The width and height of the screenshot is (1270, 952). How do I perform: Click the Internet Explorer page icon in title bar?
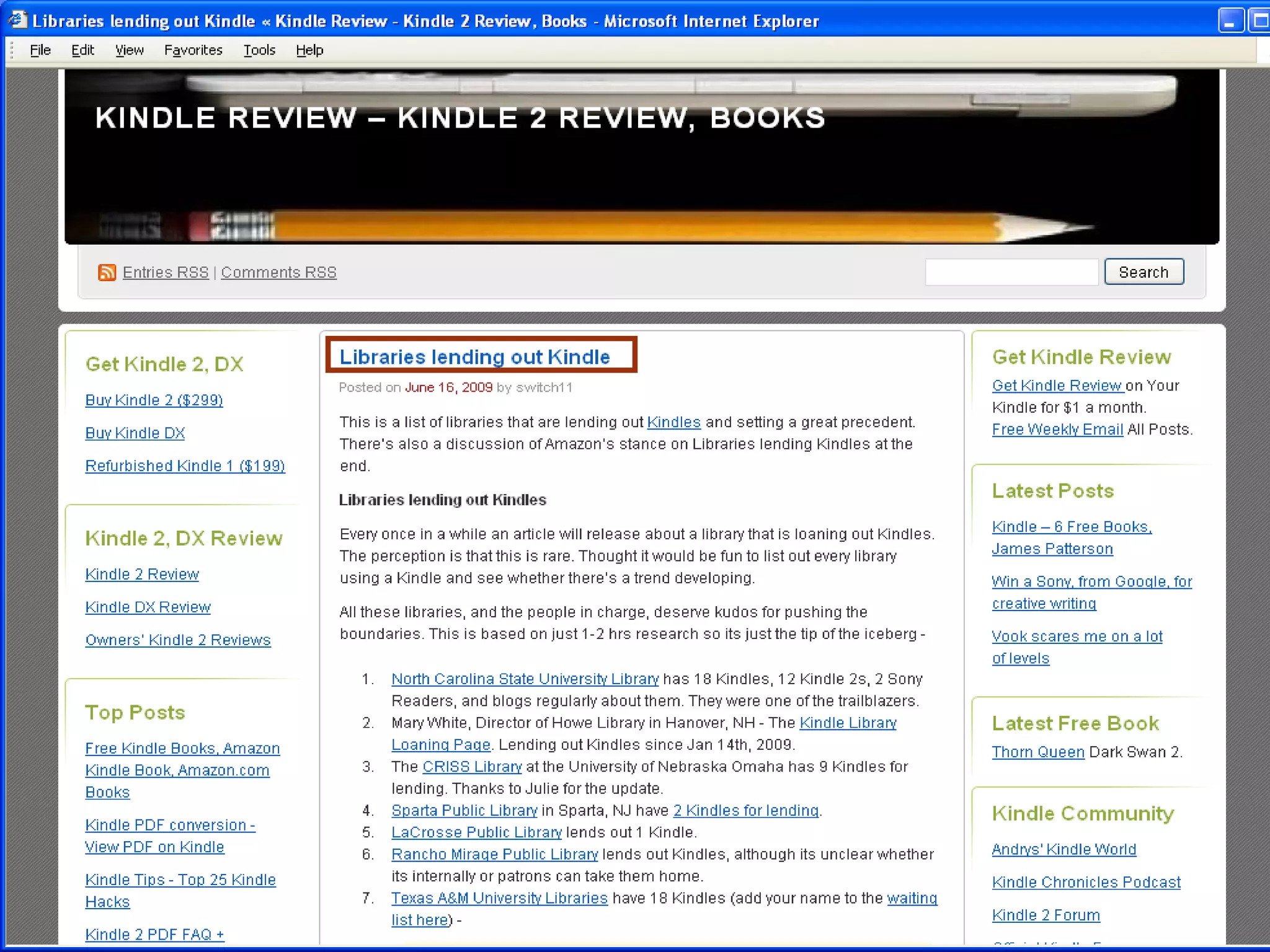click(17, 20)
